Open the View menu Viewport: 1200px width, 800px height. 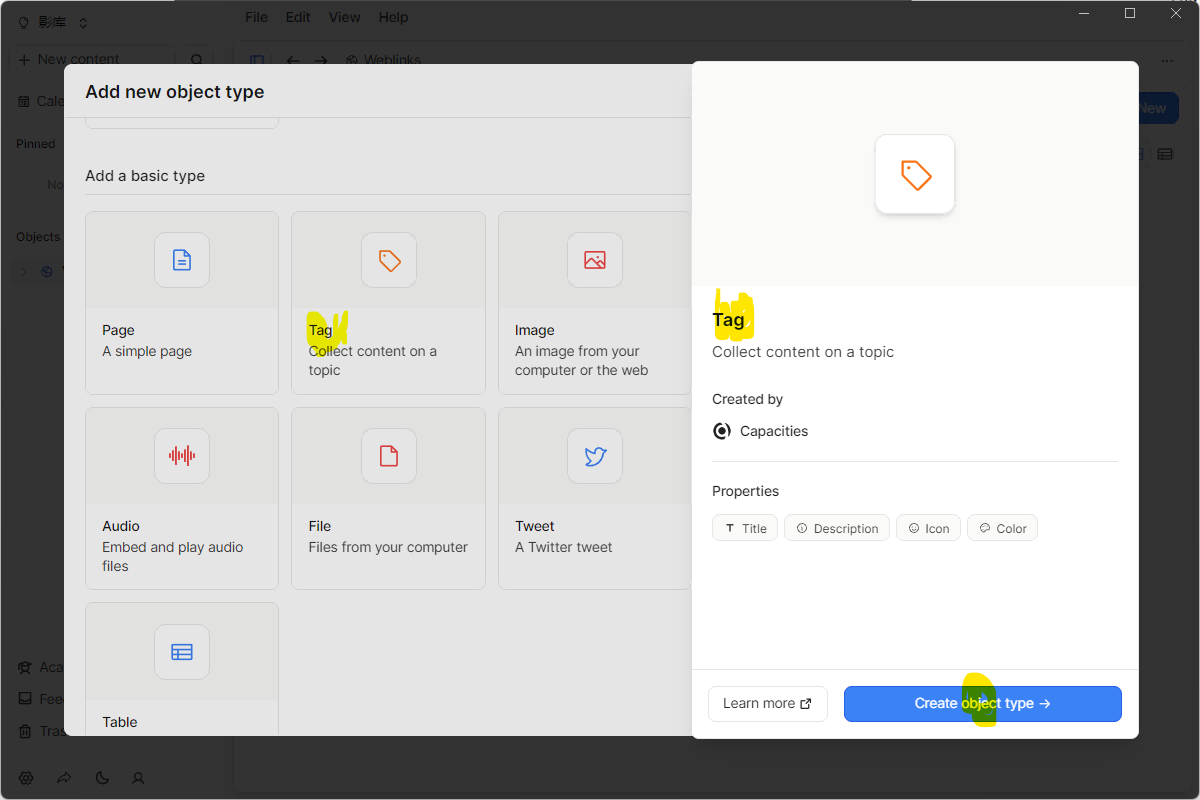click(x=344, y=17)
